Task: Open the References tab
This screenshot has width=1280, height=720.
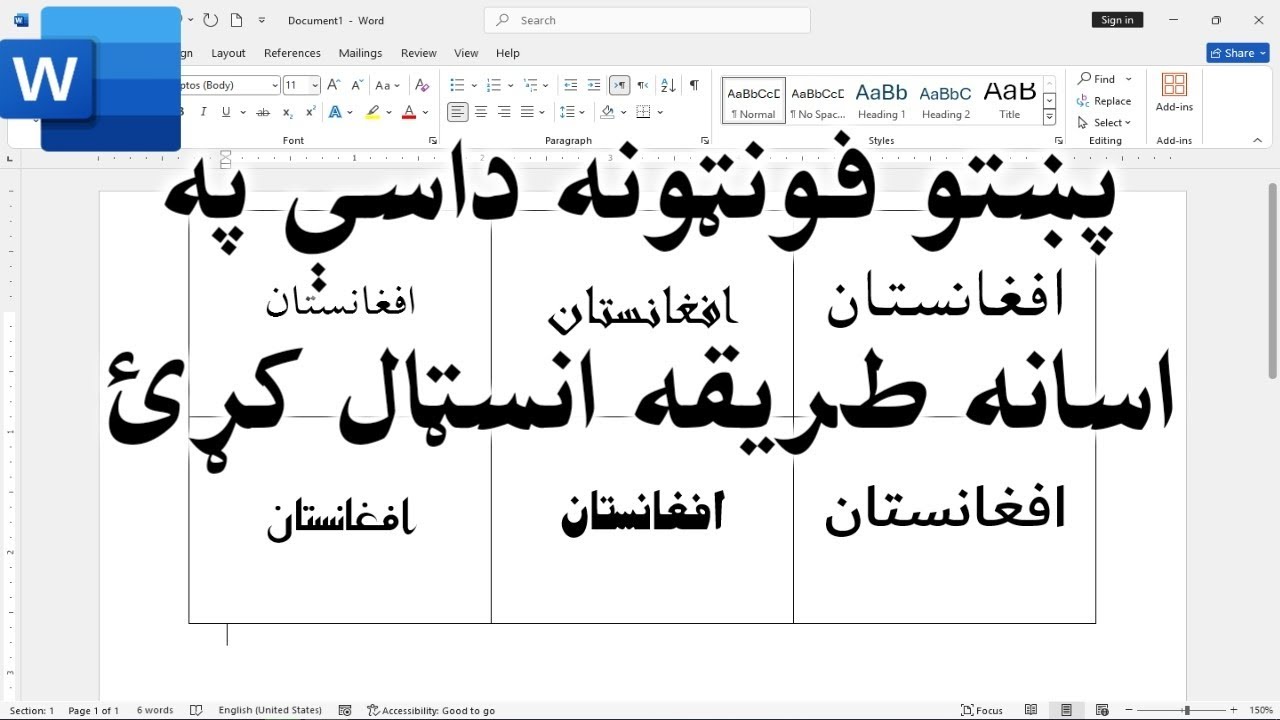Action: coord(292,53)
